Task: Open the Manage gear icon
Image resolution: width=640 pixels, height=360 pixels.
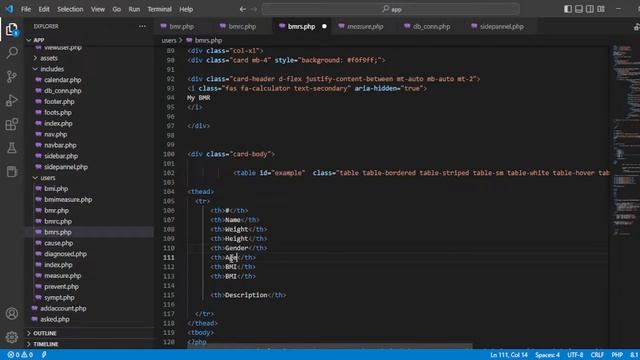Action: point(12,337)
